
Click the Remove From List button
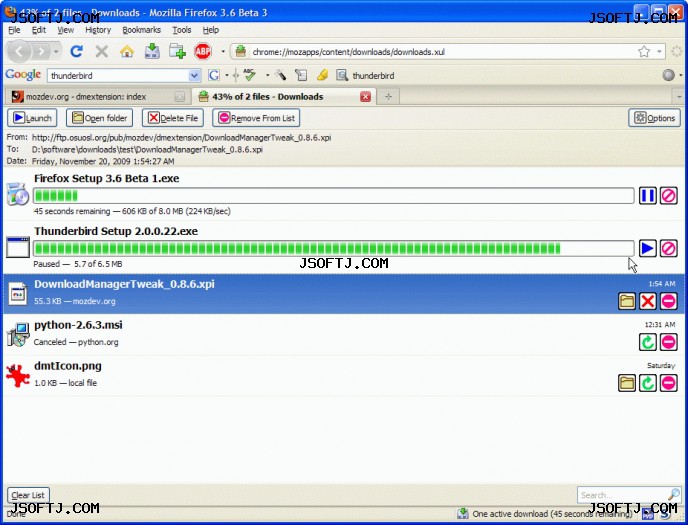(x=256, y=118)
